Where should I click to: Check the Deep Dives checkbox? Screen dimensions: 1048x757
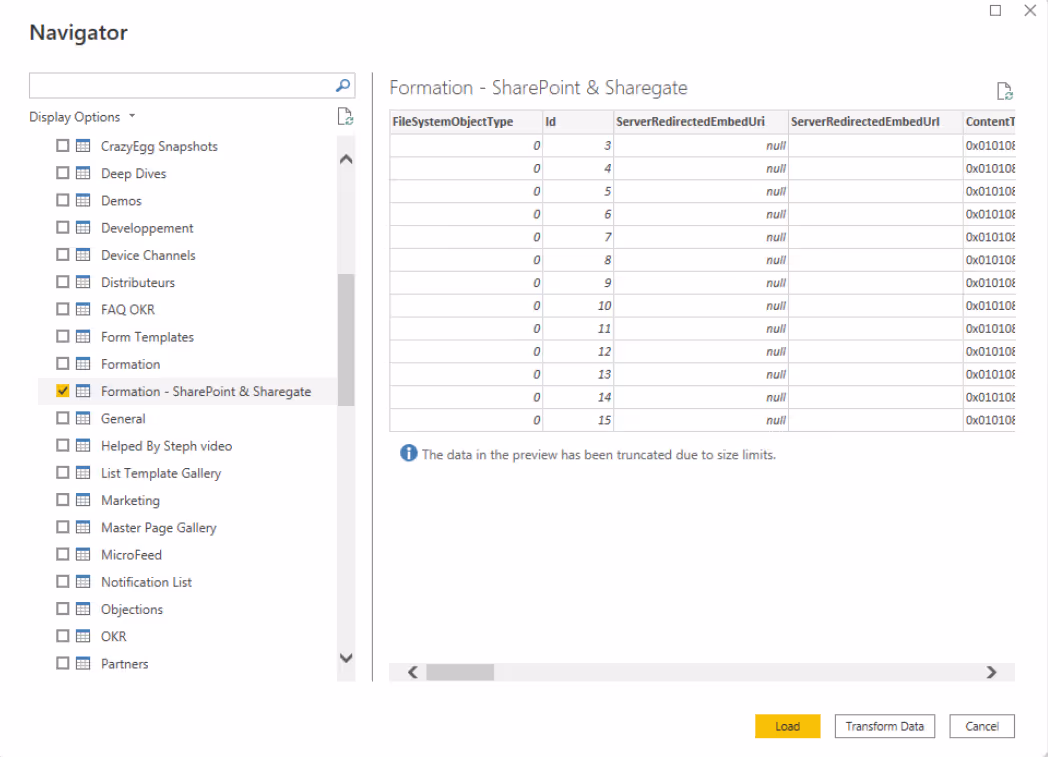(x=63, y=173)
